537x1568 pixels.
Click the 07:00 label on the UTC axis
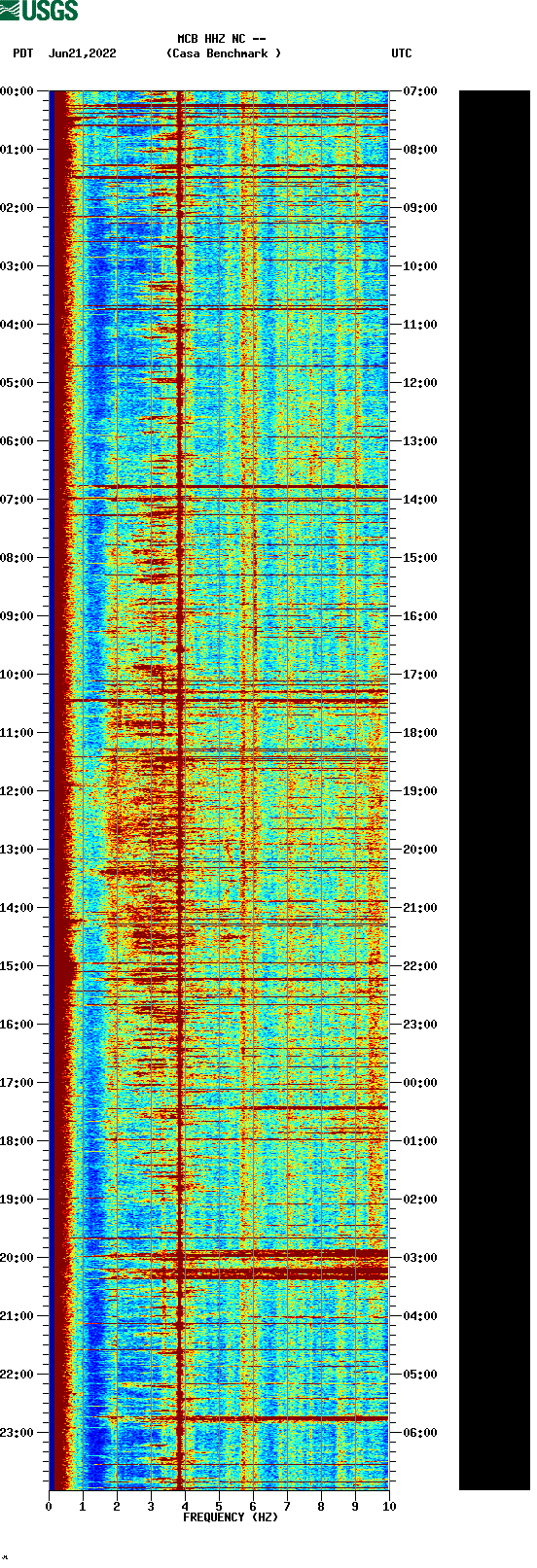420,91
